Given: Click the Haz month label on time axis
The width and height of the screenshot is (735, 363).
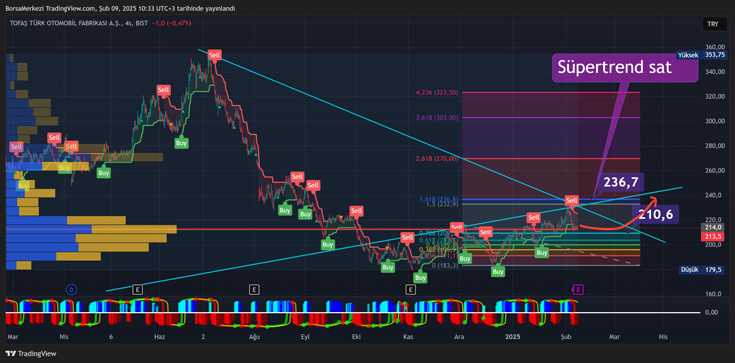Looking at the screenshot, I should pyautogui.click(x=160, y=337).
